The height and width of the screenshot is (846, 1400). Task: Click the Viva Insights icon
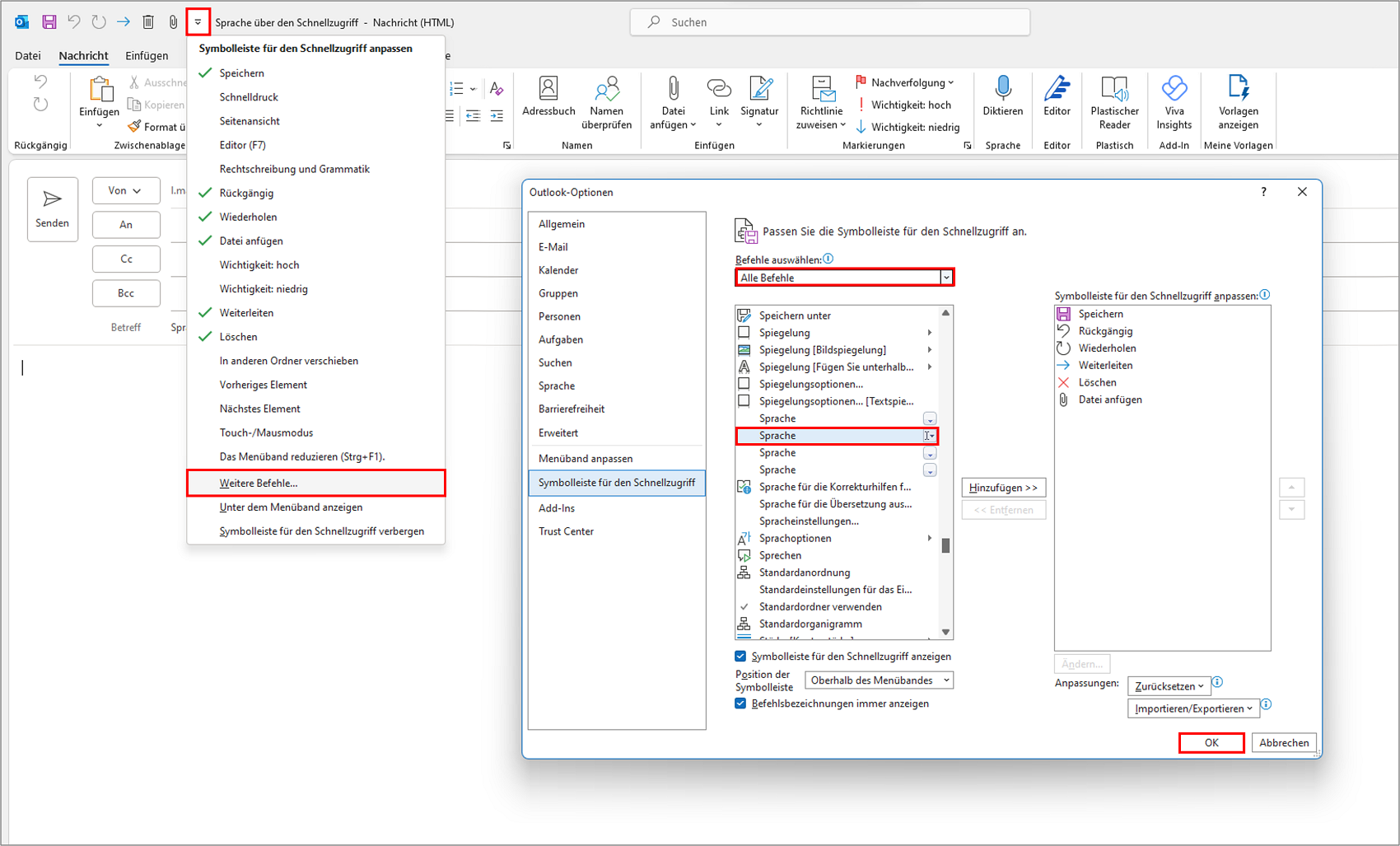tap(1174, 88)
